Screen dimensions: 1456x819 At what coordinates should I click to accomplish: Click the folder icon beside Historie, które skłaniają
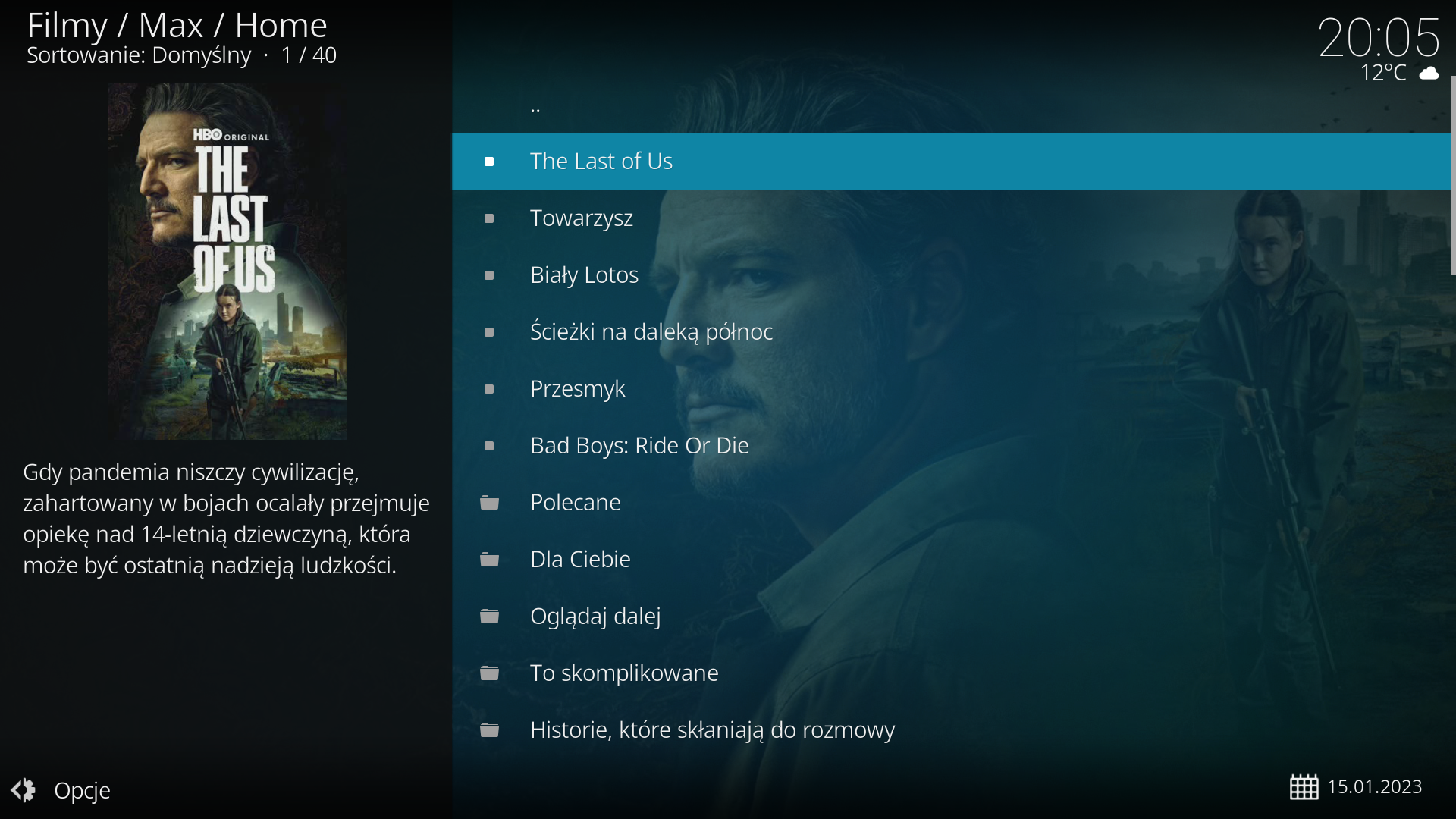(489, 730)
